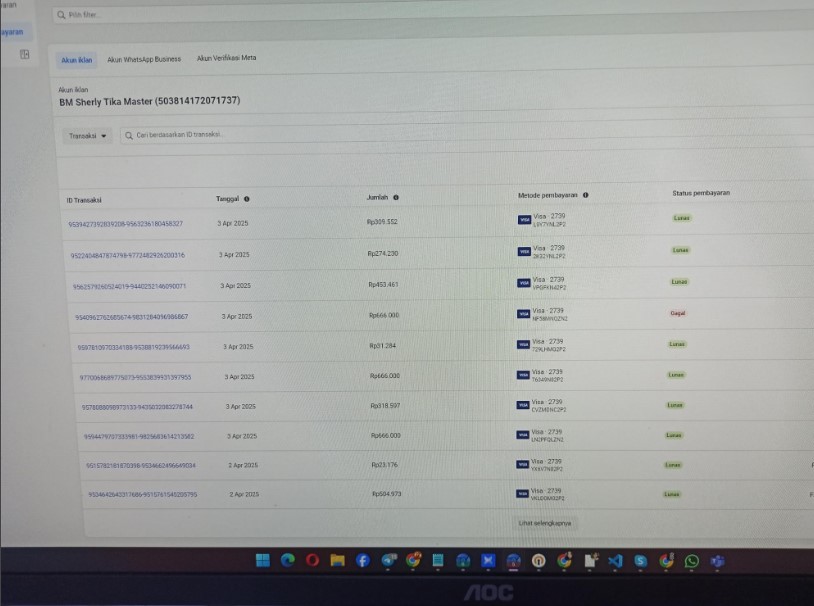Click the info icon beside Tanggal header
Viewport: 814px width, 606px height.
[x=246, y=199]
